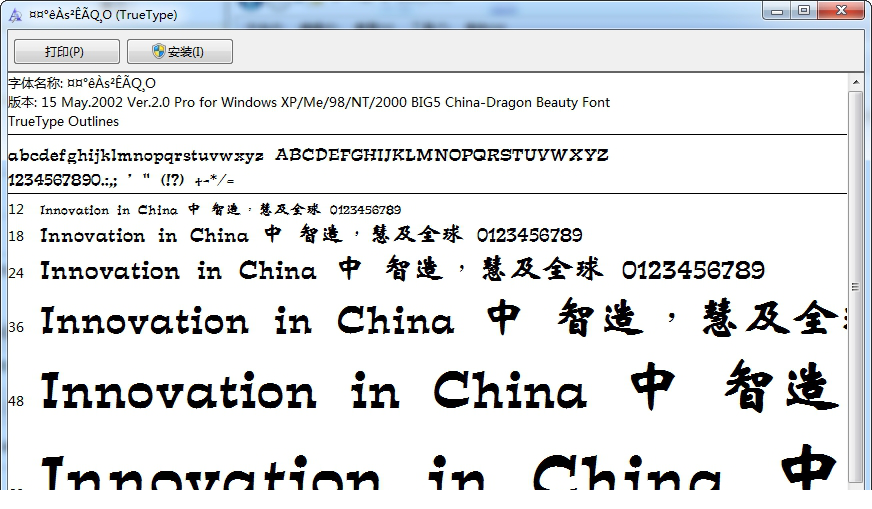
Task: Click the lowercase abcdefghijklmnopqrstuvwxyz sample
Action: click(x=136, y=156)
